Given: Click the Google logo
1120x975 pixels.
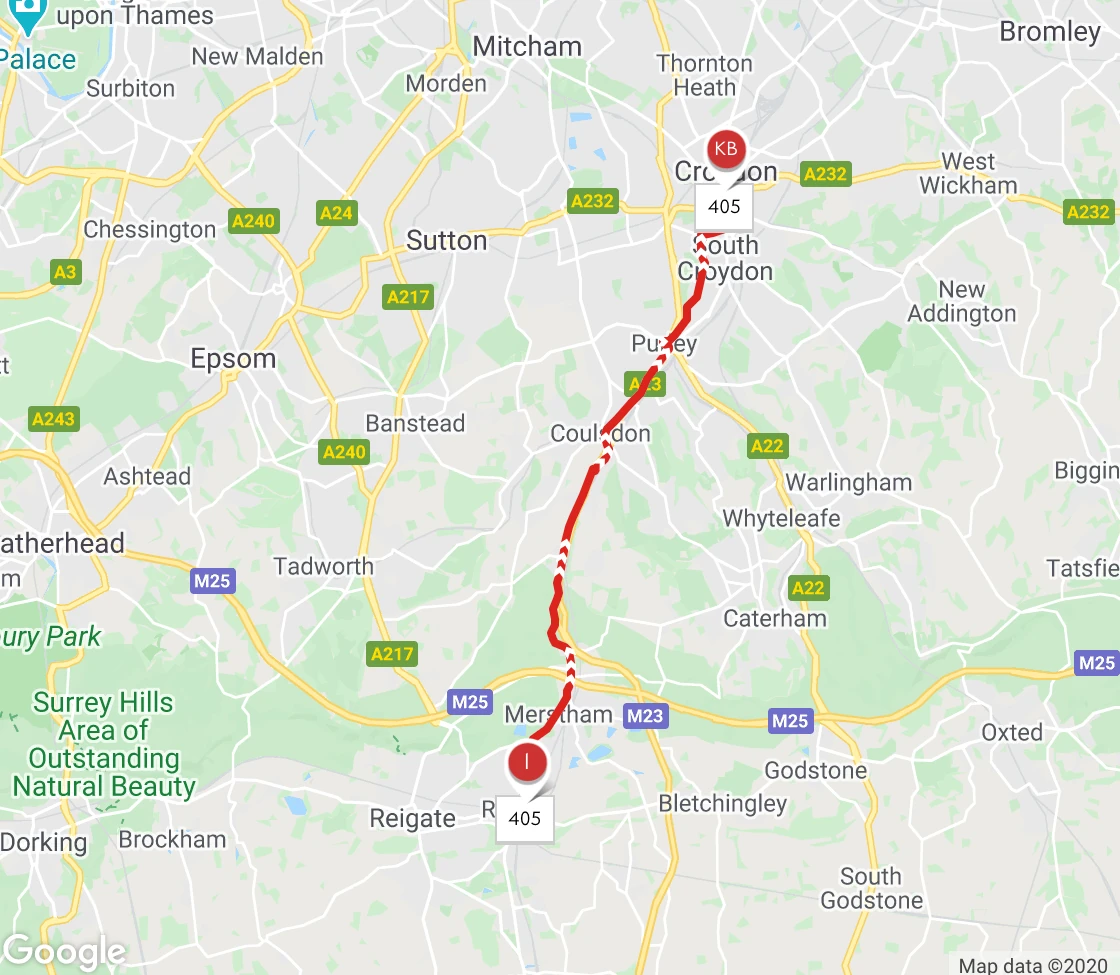Looking at the screenshot, I should [65, 951].
